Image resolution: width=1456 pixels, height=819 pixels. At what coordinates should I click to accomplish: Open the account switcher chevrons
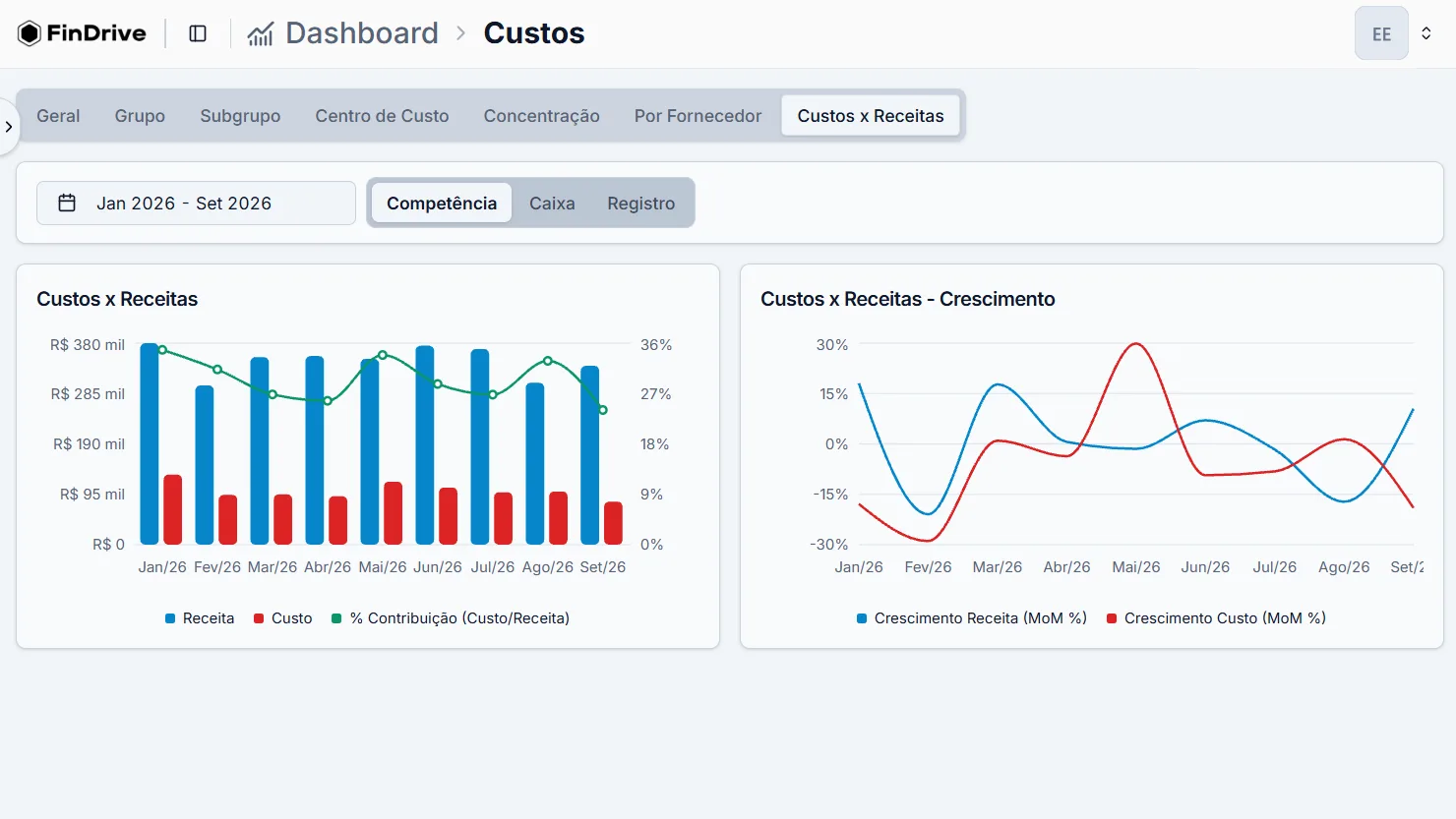tap(1426, 33)
